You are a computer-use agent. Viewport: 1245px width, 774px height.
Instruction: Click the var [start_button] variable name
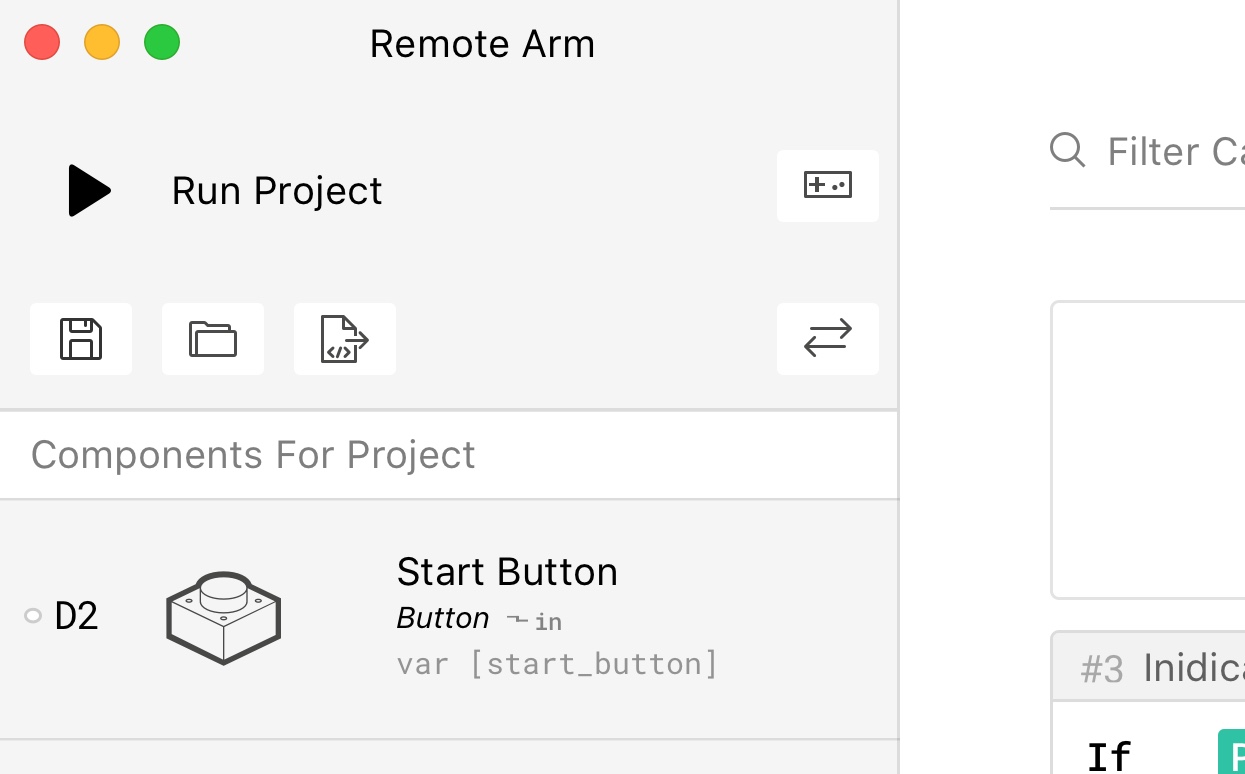click(557, 664)
